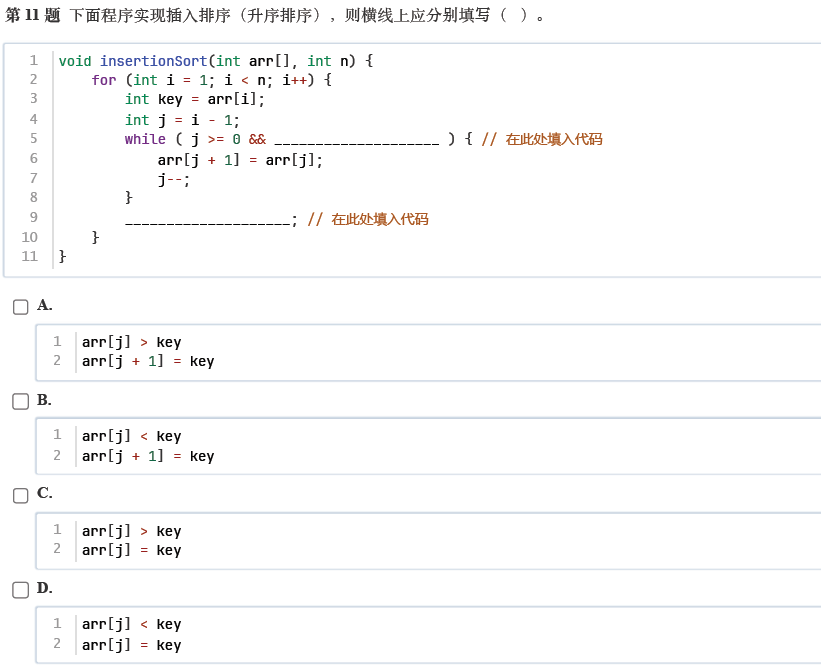This screenshot has height=666, width=821.
Task: Click the option label 'C.'
Action: (x=45, y=493)
